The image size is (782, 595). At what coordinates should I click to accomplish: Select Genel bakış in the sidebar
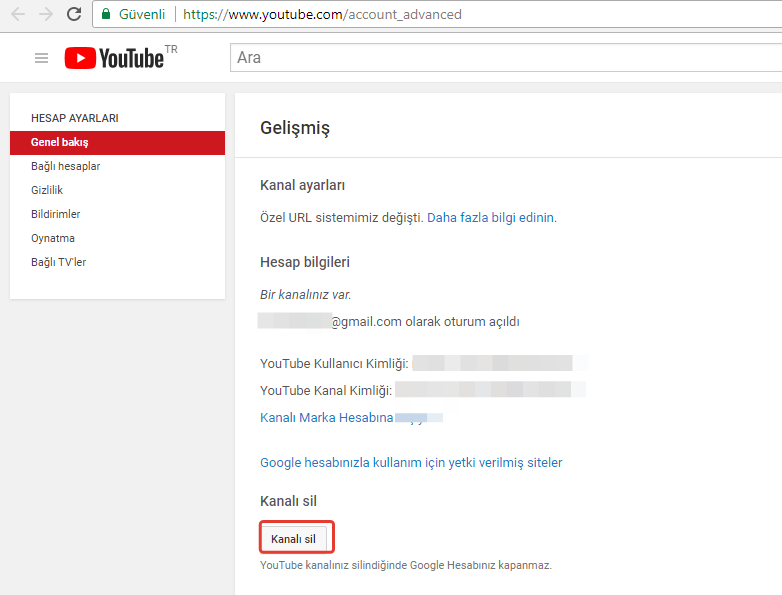60,142
